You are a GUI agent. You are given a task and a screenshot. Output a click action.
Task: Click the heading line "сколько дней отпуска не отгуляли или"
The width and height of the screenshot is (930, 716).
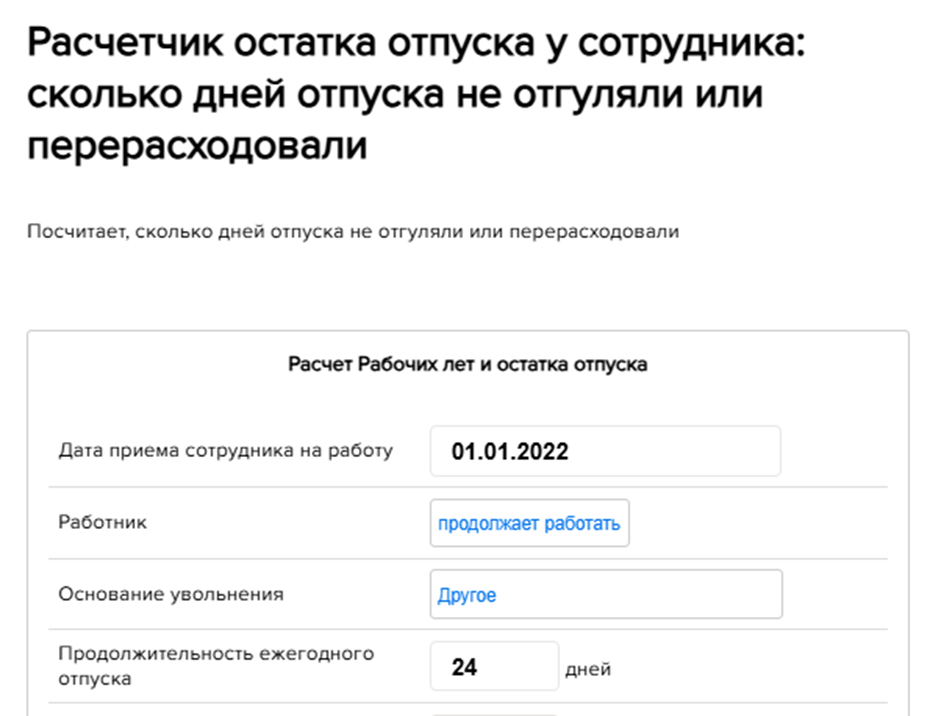395,96
